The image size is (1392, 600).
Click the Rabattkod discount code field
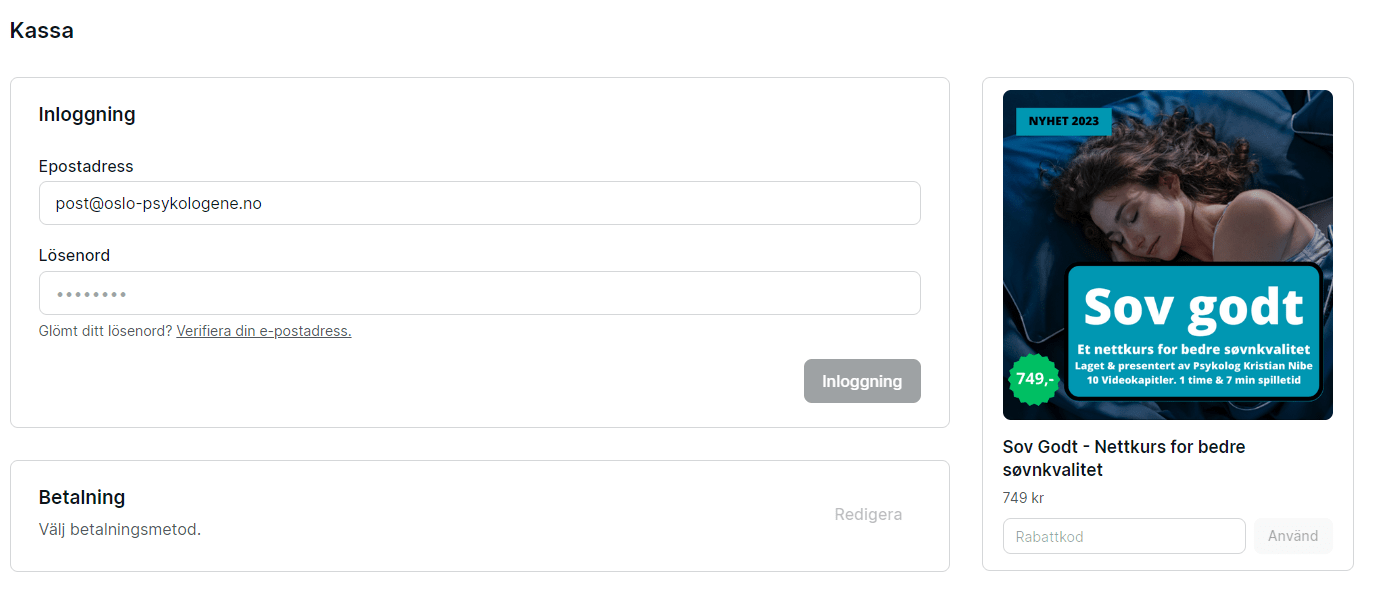pos(1124,536)
